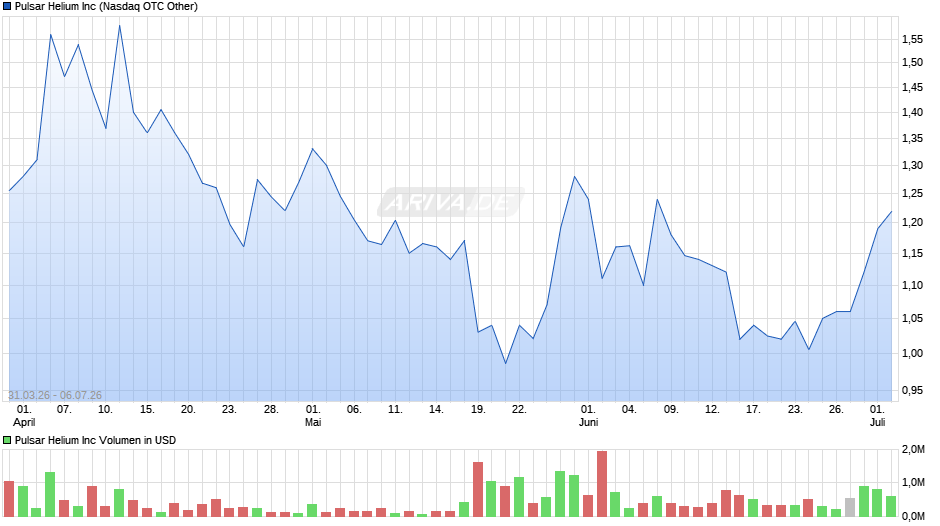The width and height of the screenshot is (940, 526).
Task: Click the '07.' April date label
Action: tap(64, 410)
